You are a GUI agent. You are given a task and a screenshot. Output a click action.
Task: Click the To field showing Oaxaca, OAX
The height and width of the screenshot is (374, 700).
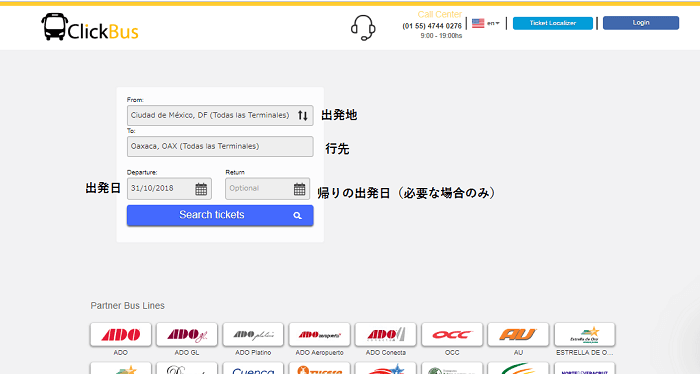220,146
